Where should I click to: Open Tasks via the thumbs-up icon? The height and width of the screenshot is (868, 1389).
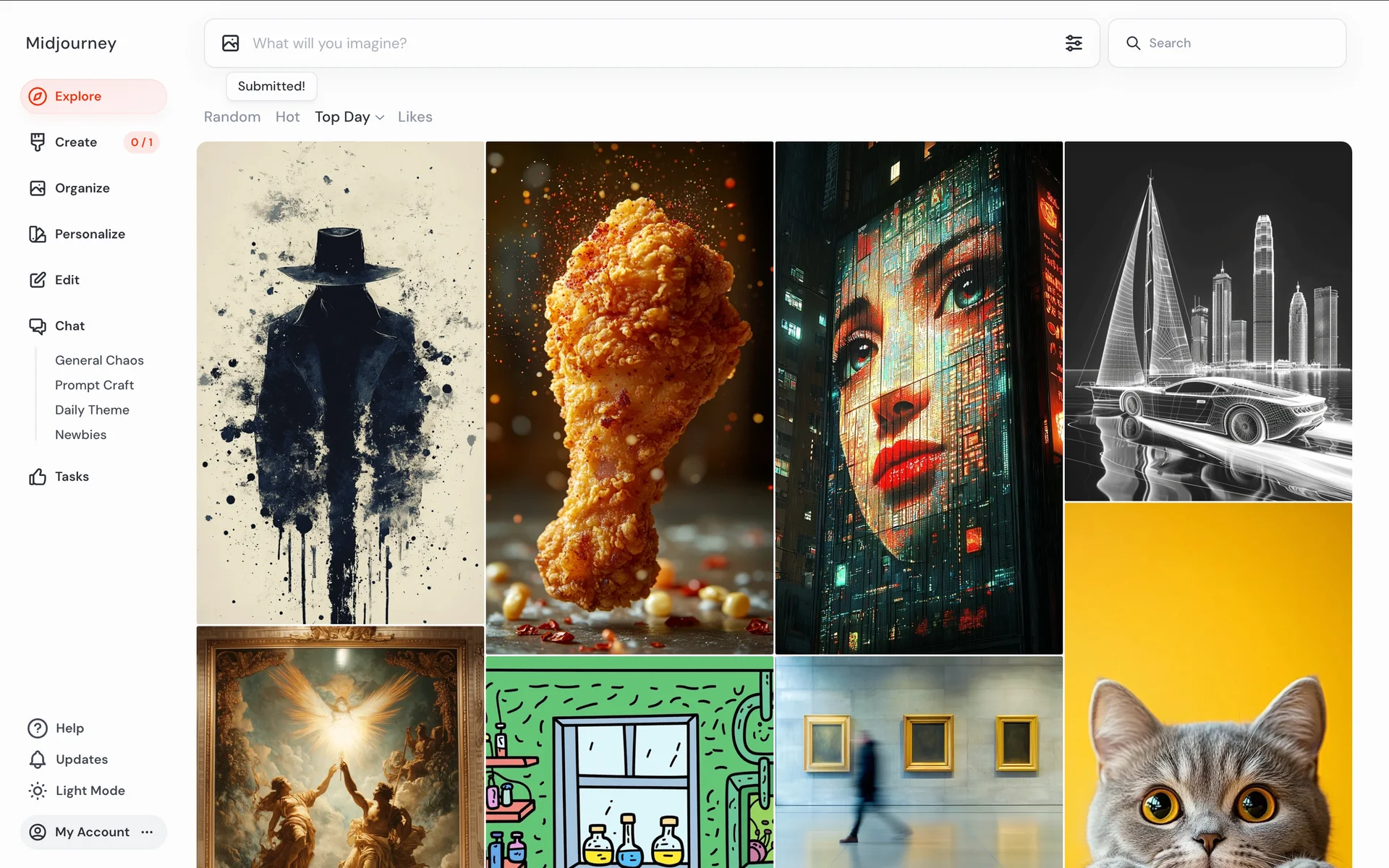(38, 477)
